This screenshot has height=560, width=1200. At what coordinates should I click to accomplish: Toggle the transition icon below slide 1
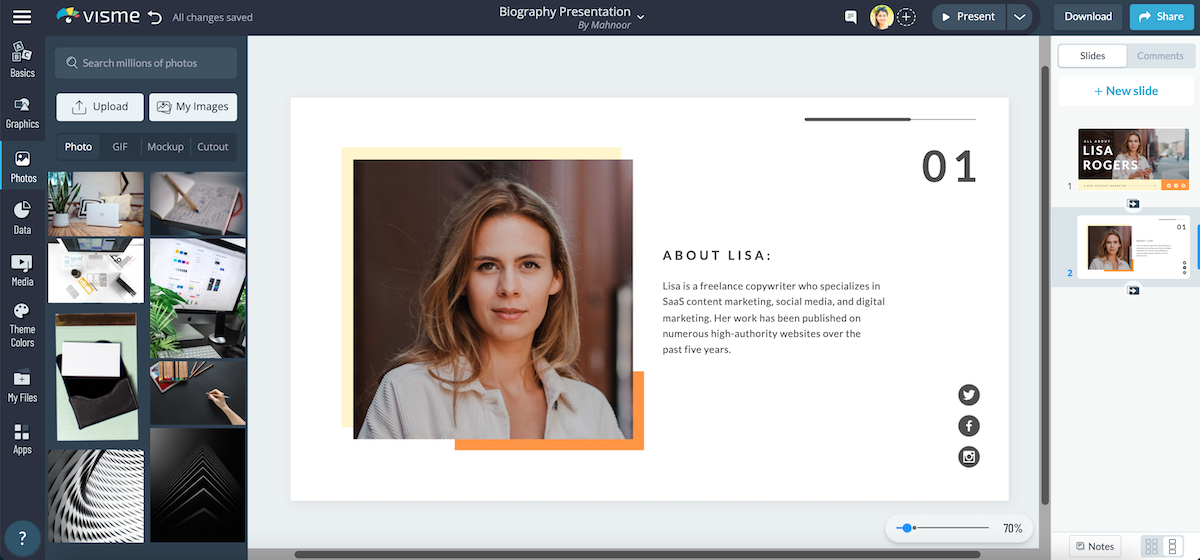[x=1133, y=204]
